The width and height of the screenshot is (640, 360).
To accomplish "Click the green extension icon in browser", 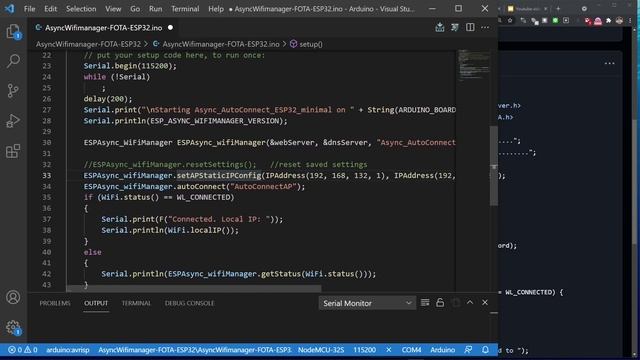I will pos(555,20).
